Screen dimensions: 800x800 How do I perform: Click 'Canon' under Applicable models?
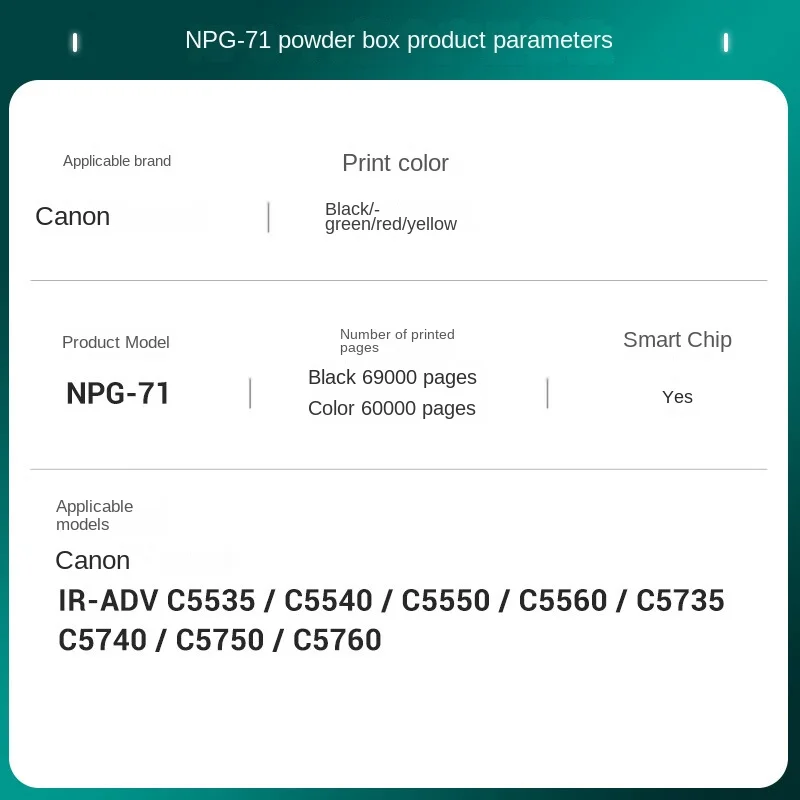(92, 560)
